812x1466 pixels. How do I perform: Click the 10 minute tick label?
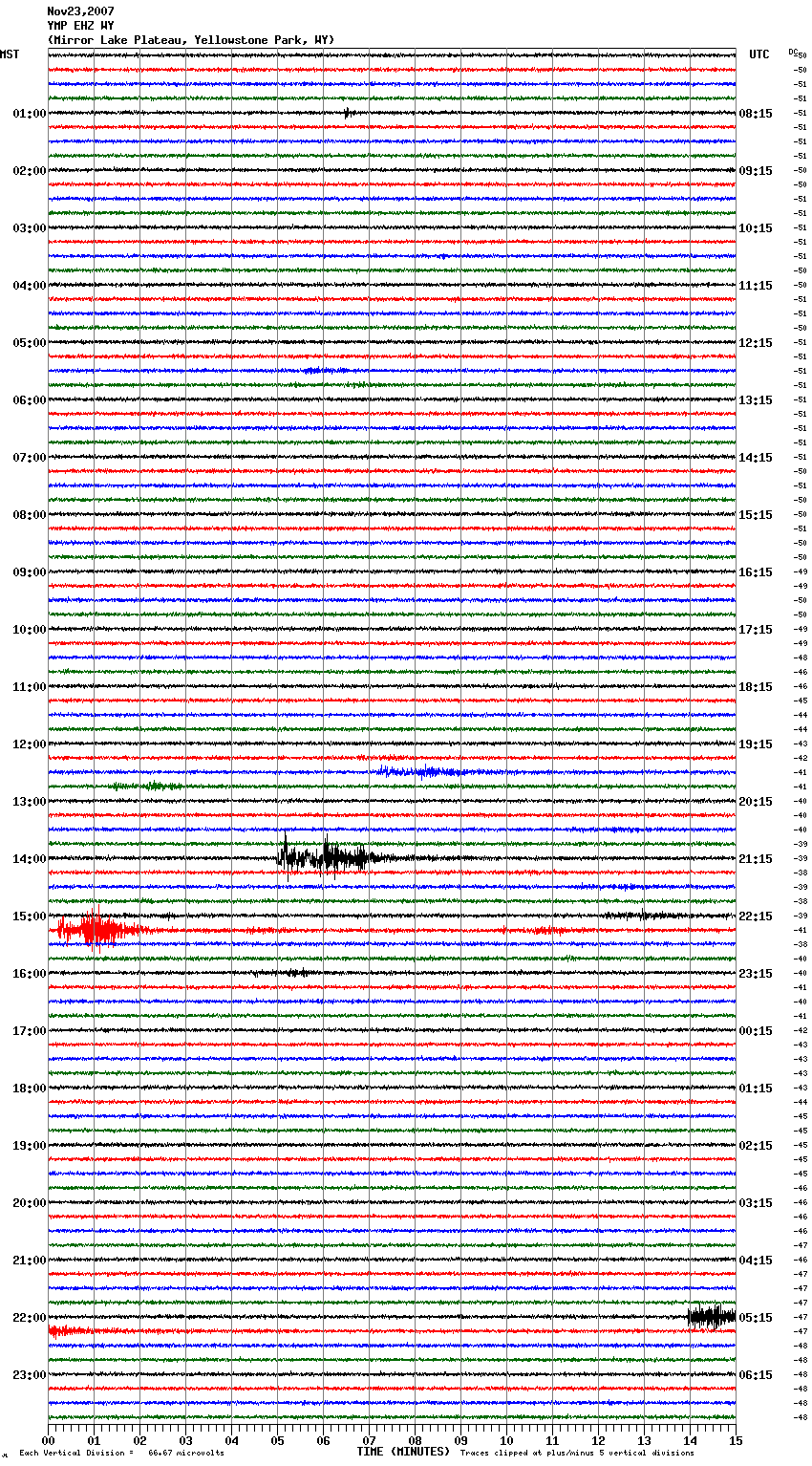pos(506,1440)
